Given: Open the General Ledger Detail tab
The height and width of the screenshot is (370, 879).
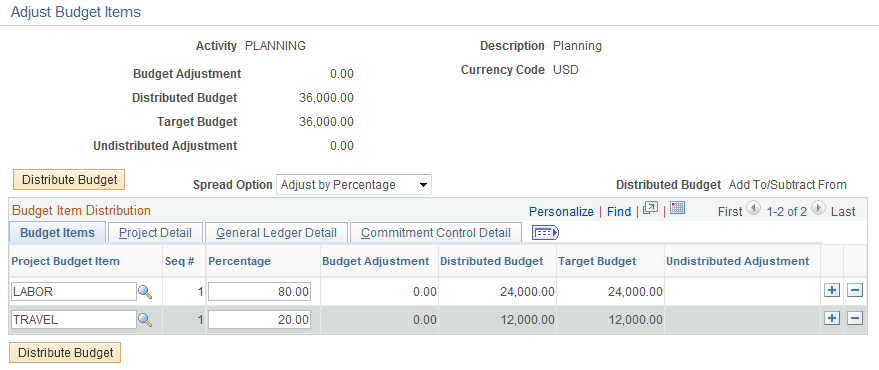Looking at the screenshot, I should 276,233.
